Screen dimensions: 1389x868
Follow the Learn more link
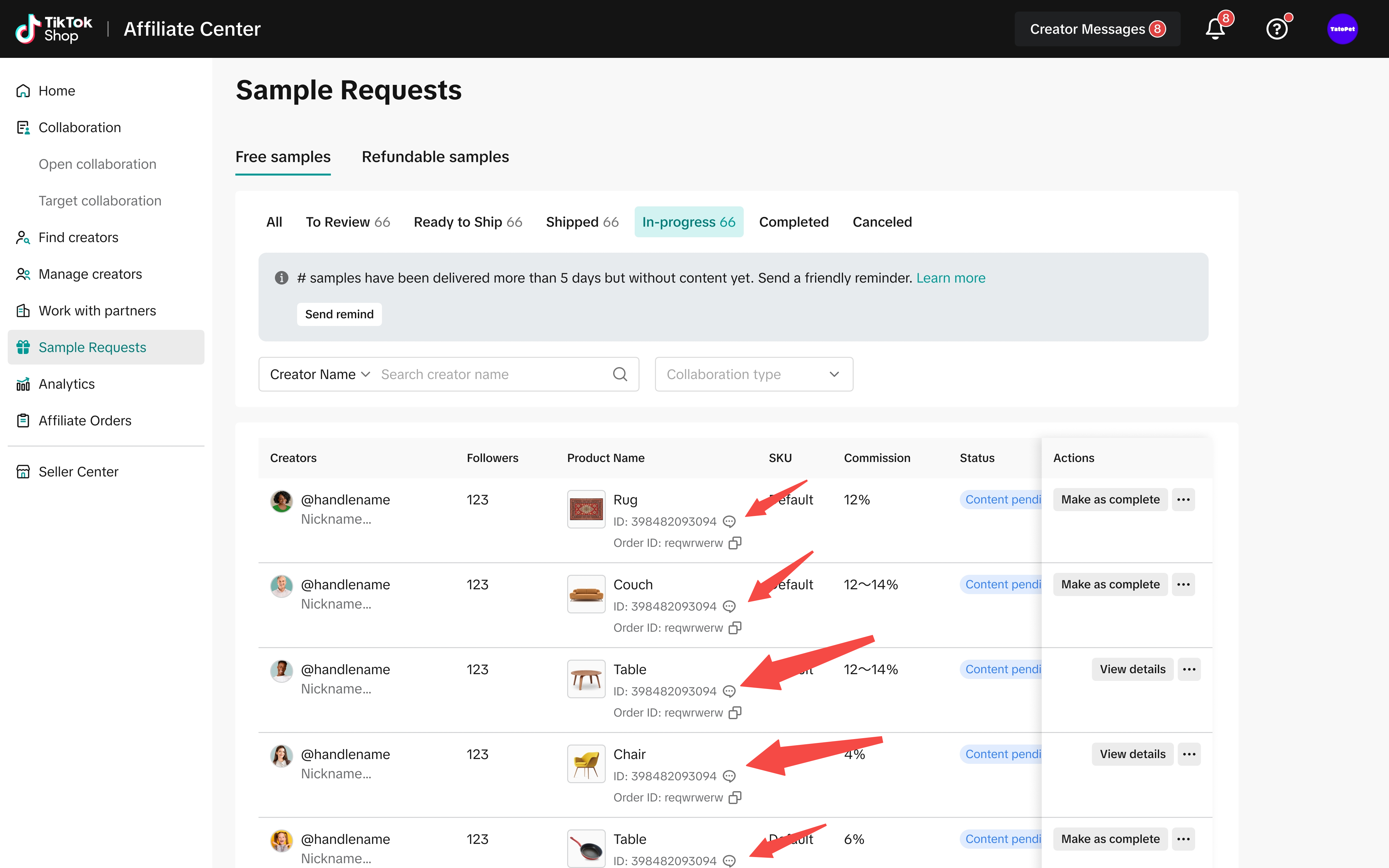pyautogui.click(x=950, y=278)
